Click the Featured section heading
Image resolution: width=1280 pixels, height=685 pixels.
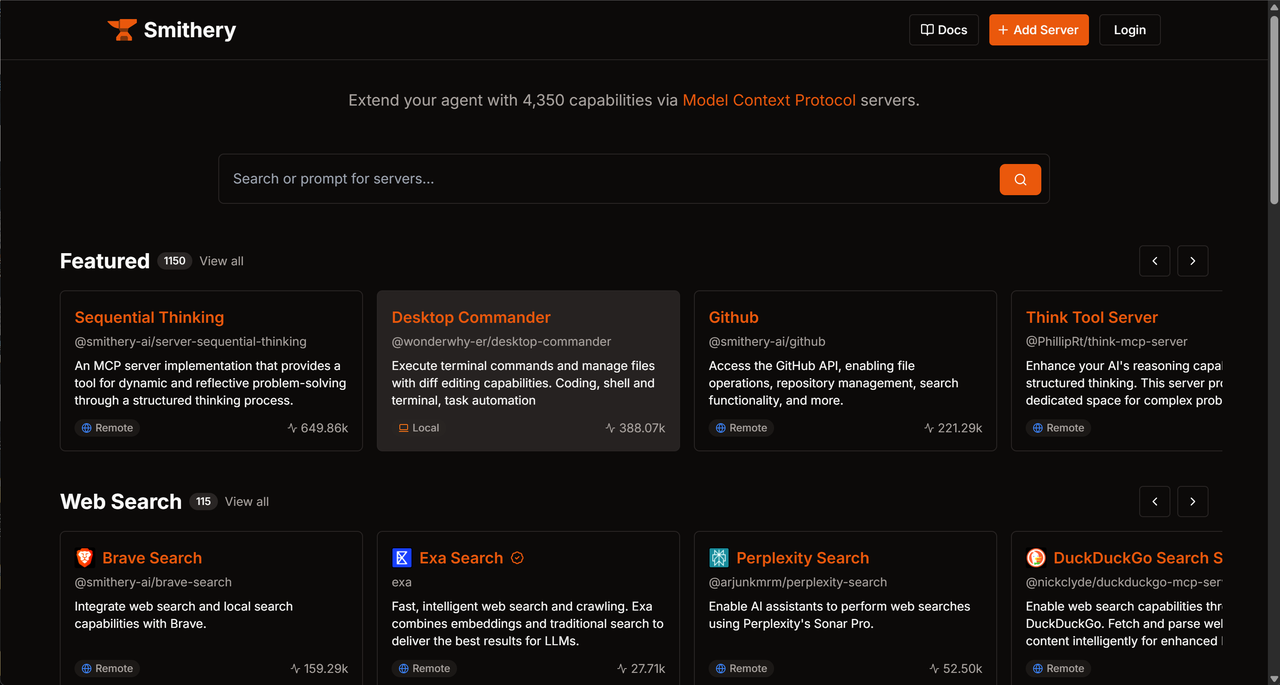105,261
